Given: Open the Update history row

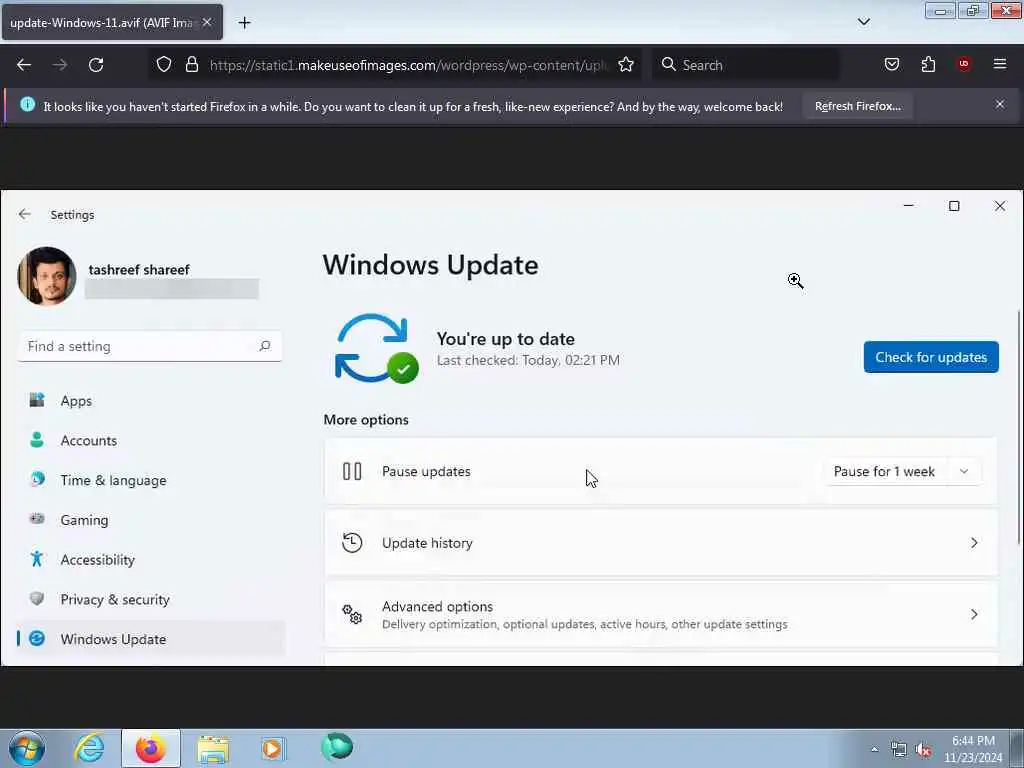Looking at the screenshot, I should [x=660, y=543].
